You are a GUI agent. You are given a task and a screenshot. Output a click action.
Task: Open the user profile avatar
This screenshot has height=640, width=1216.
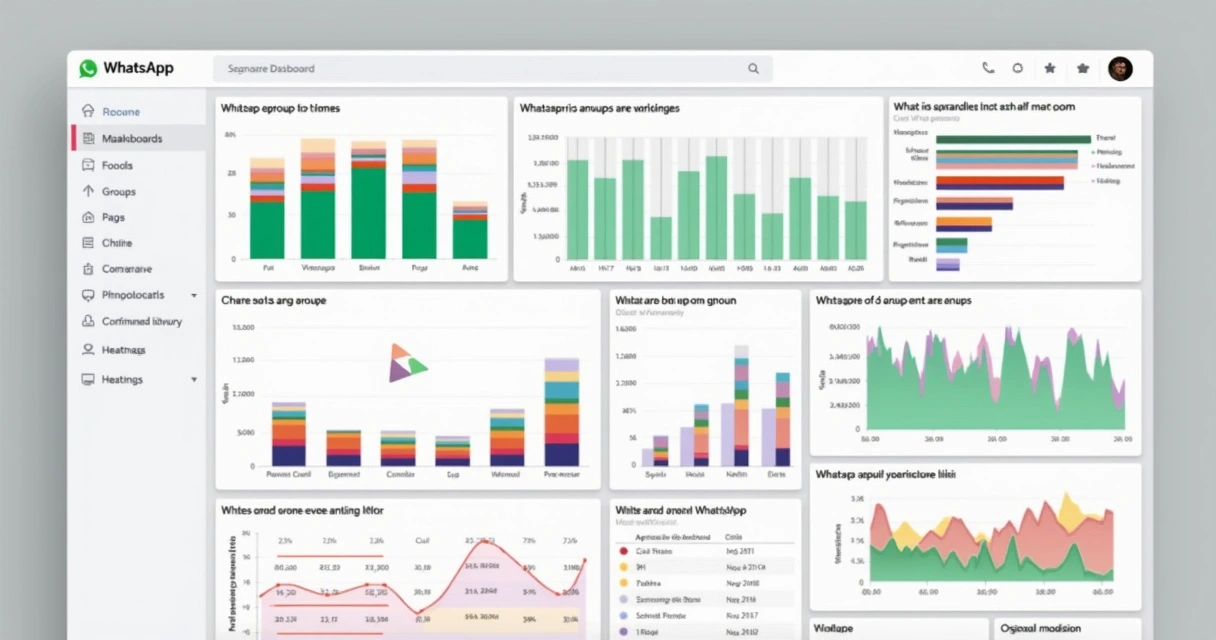coord(1120,68)
